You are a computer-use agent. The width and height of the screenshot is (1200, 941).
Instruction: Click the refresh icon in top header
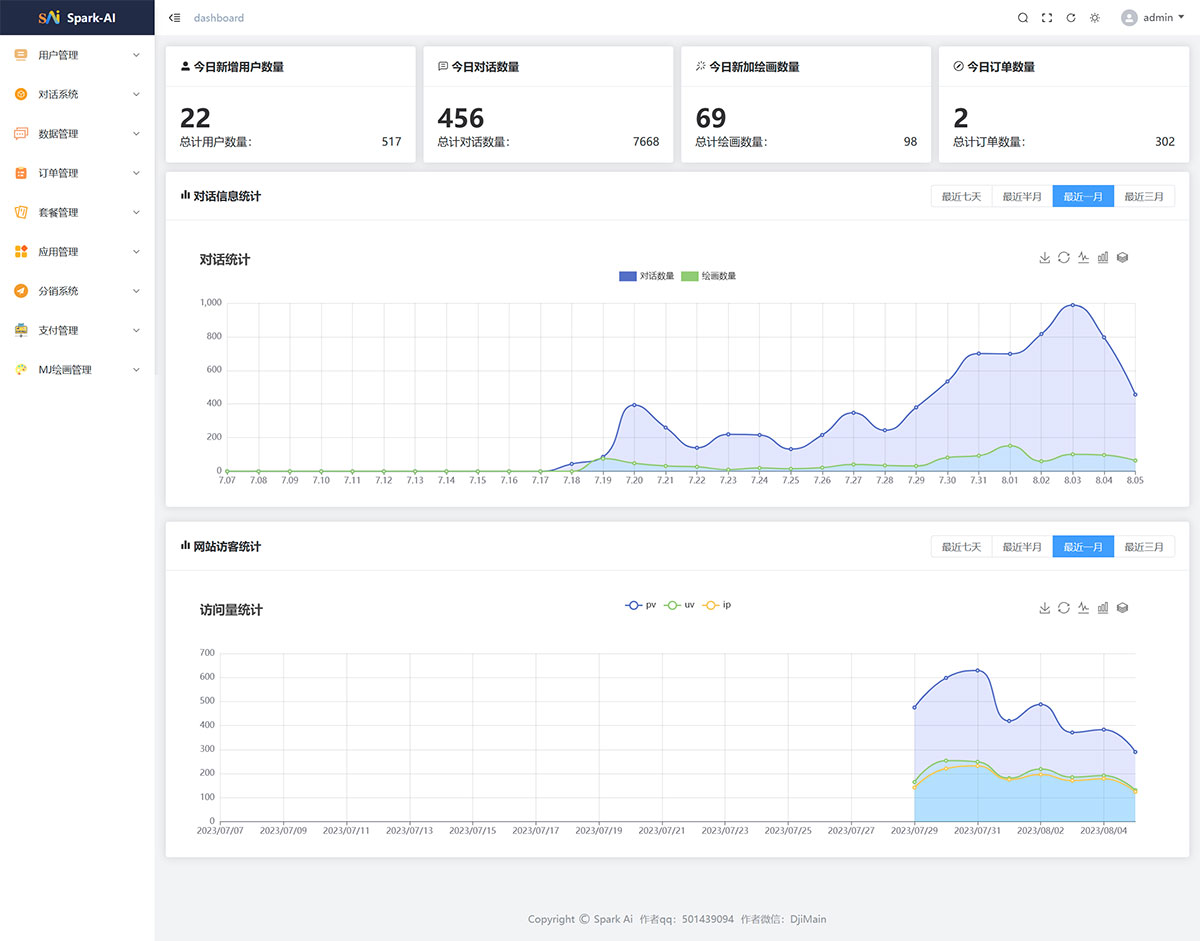1071,18
